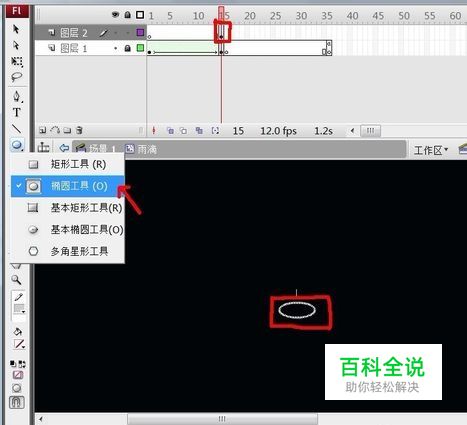This screenshot has width=467, height=425.
Task: Click the stroke color pencil icon
Action: tap(18, 297)
